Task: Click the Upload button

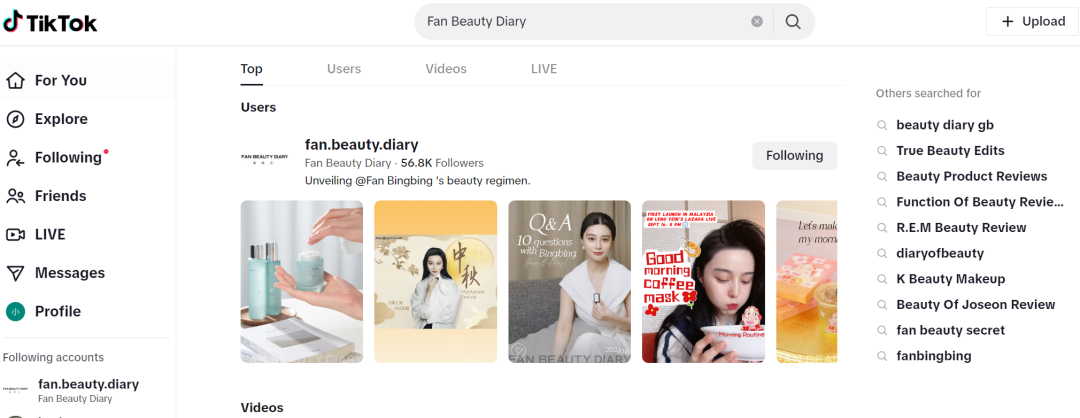Action: pos(1032,21)
